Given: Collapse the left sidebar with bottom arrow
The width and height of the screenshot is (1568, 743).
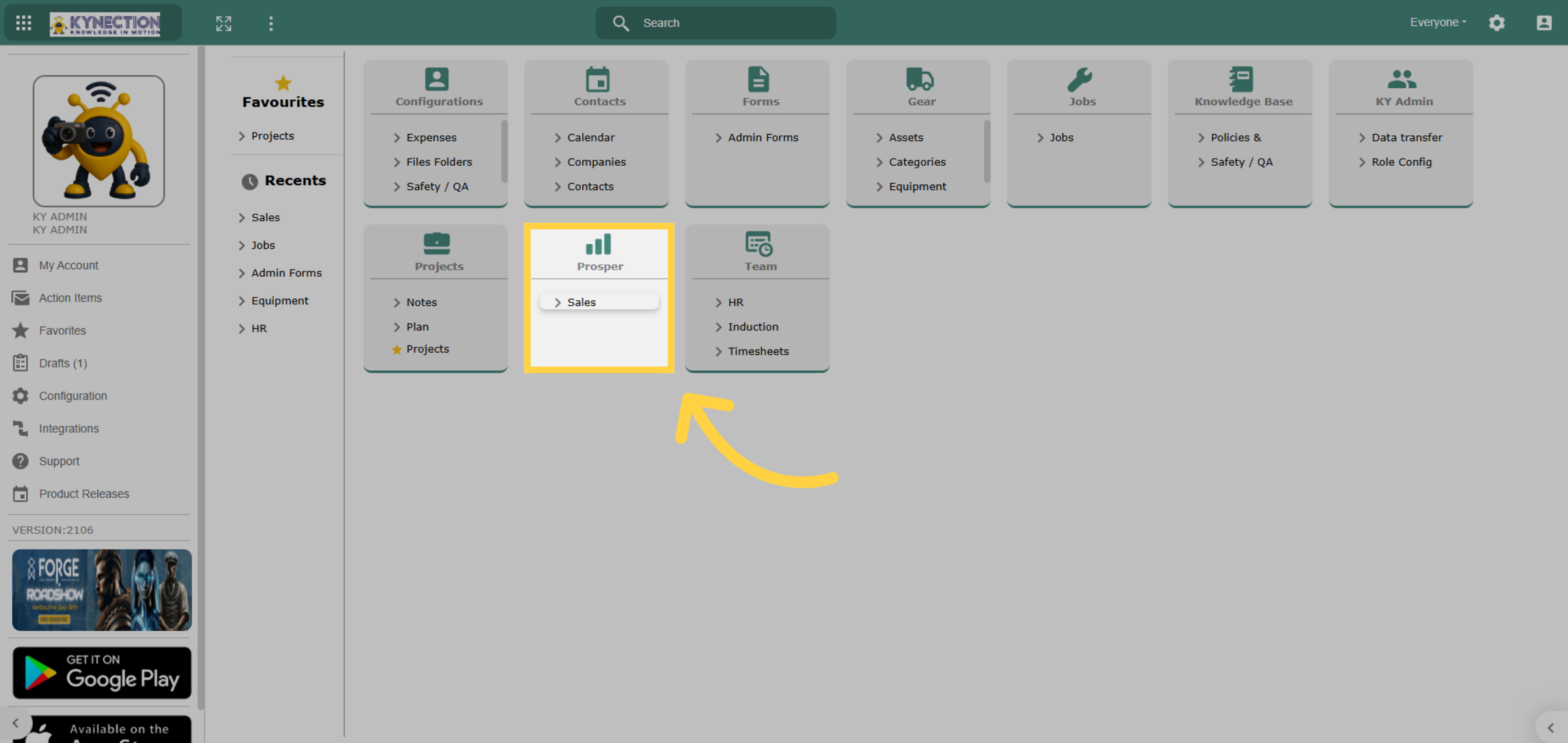Looking at the screenshot, I should coord(16,723).
